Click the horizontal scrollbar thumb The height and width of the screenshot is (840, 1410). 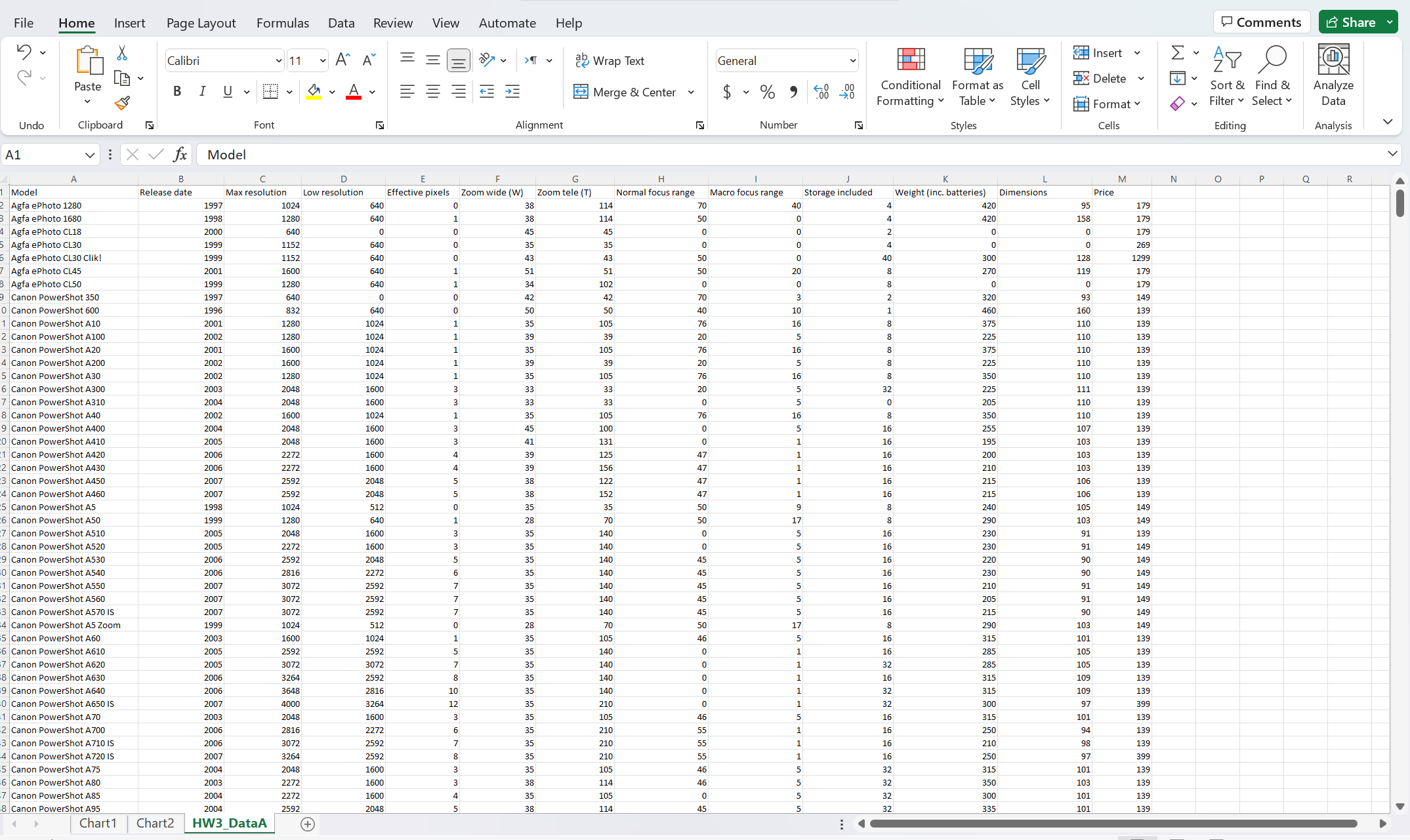coord(1113,824)
